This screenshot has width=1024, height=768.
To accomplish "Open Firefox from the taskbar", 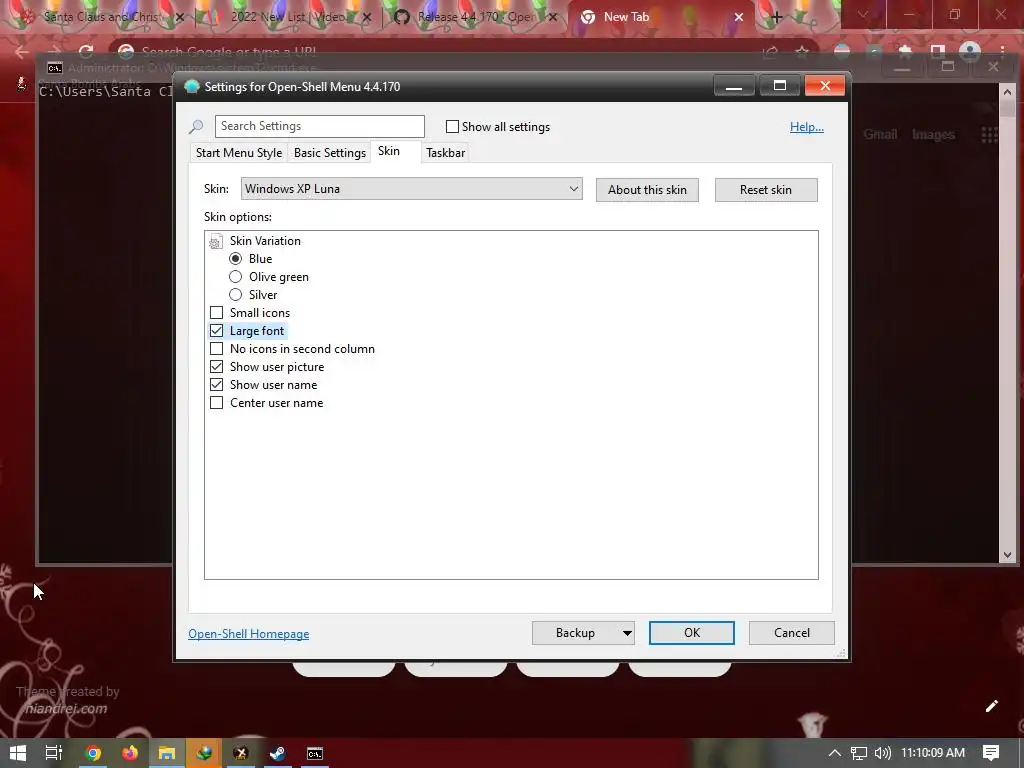I will pyautogui.click(x=130, y=753).
